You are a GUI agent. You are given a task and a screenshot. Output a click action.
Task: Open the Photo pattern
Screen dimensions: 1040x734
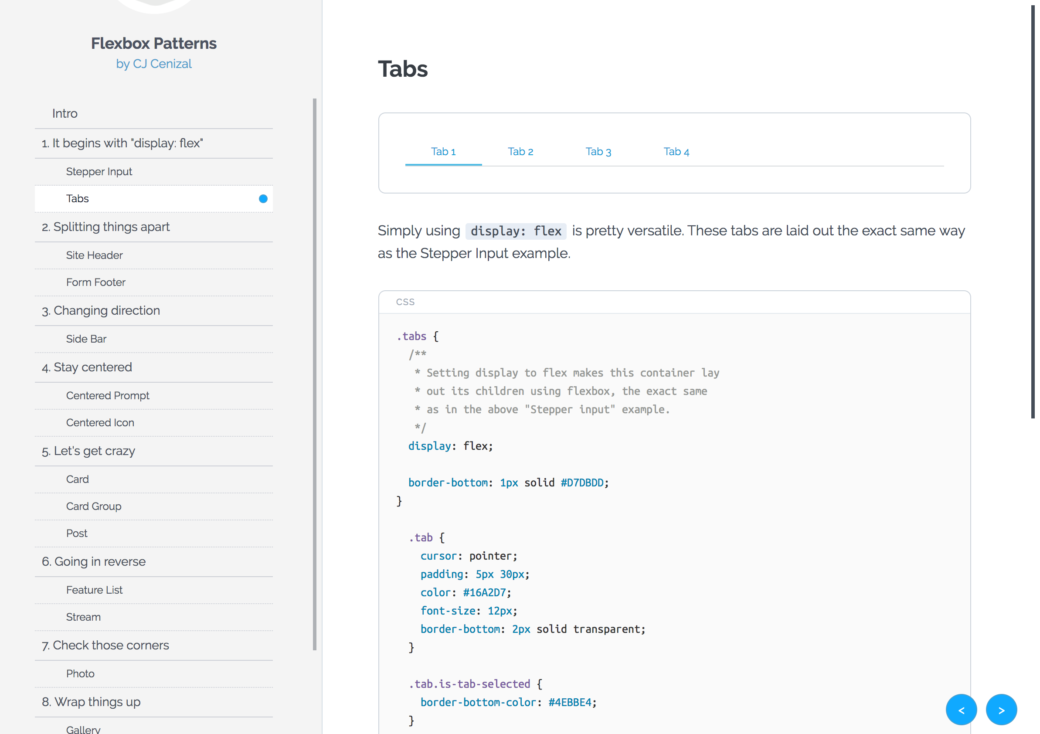coord(80,673)
